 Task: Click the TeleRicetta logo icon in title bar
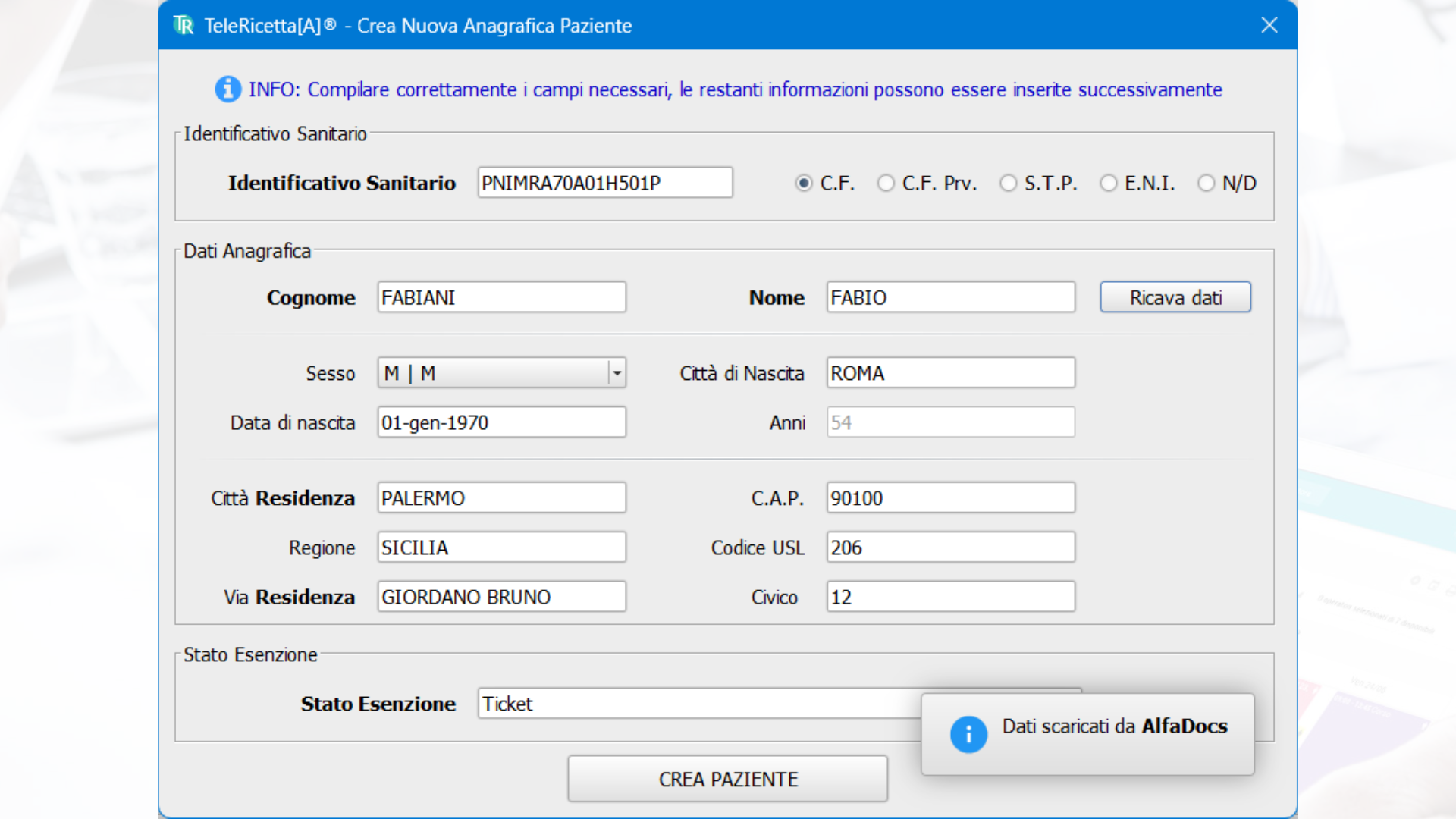184,25
